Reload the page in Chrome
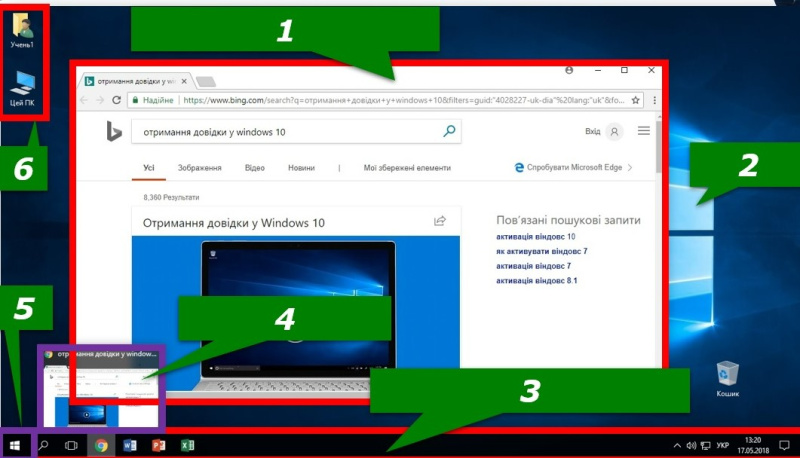The height and width of the screenshot is (458, 800). coord(117,101)
